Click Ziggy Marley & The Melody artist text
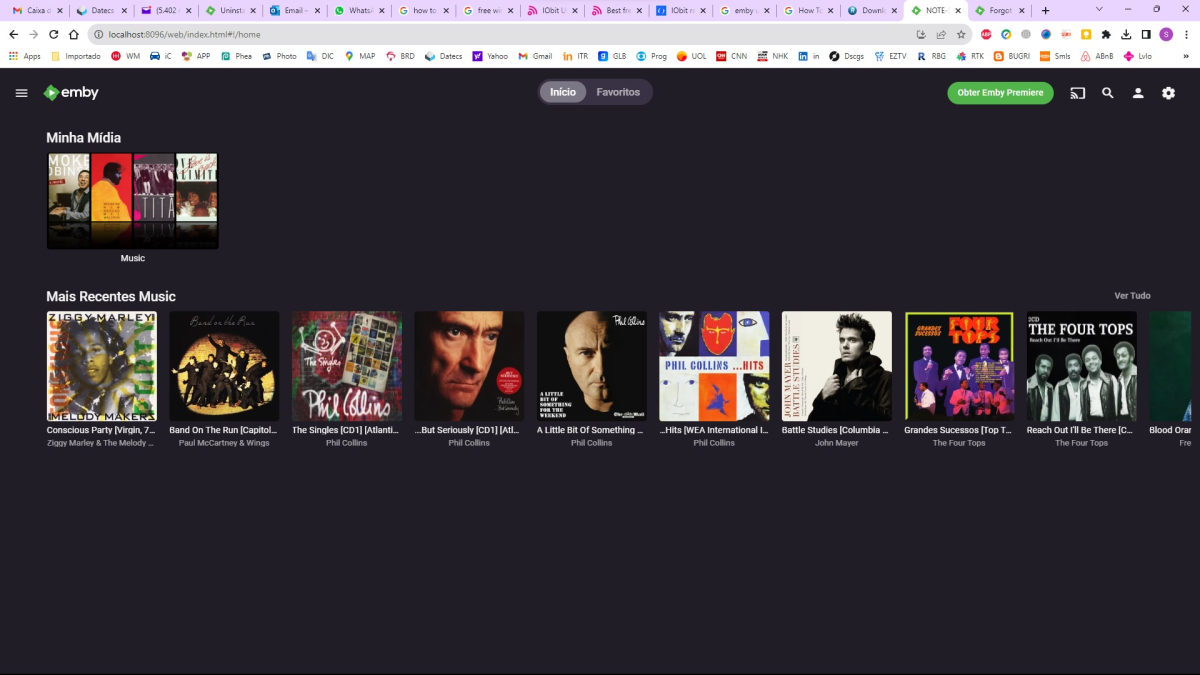Image resolution: width=1200 pixels, height=675 pixels. coord(101,443)
